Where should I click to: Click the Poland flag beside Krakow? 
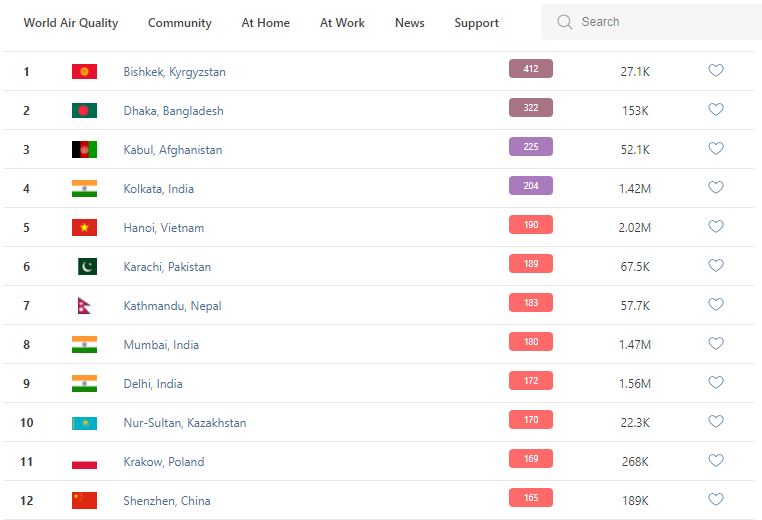[84, 462]
